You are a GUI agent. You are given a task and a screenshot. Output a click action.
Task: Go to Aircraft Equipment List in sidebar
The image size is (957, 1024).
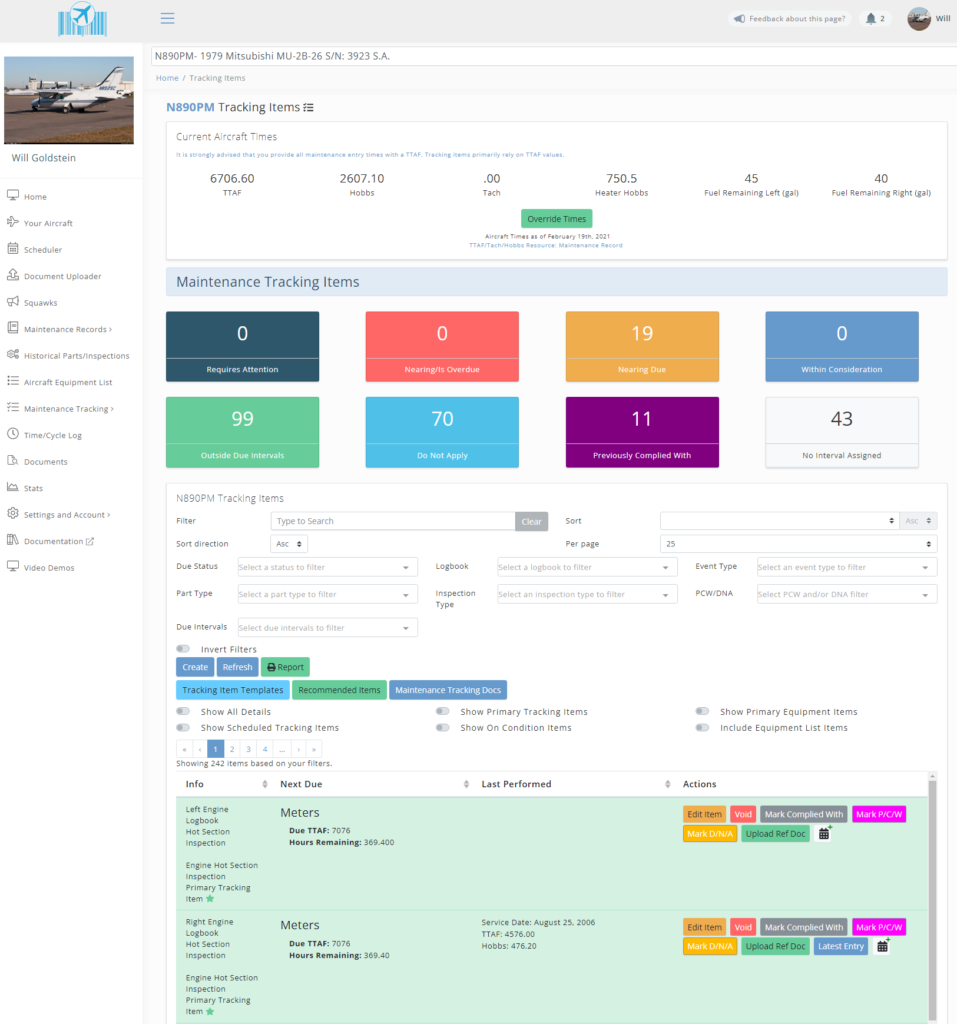click(x=67, y=382)
